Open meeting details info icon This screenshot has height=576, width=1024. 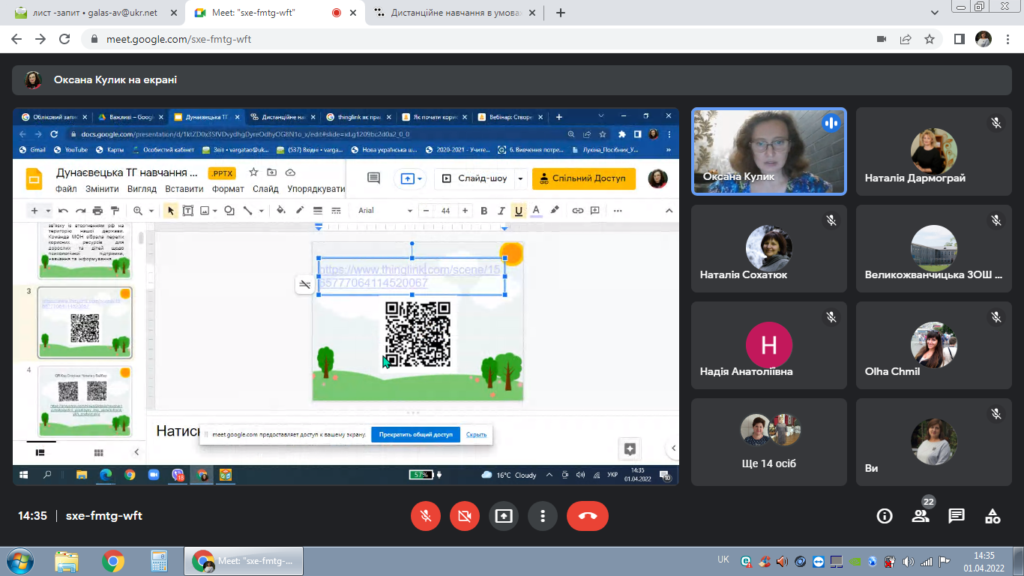884,516
